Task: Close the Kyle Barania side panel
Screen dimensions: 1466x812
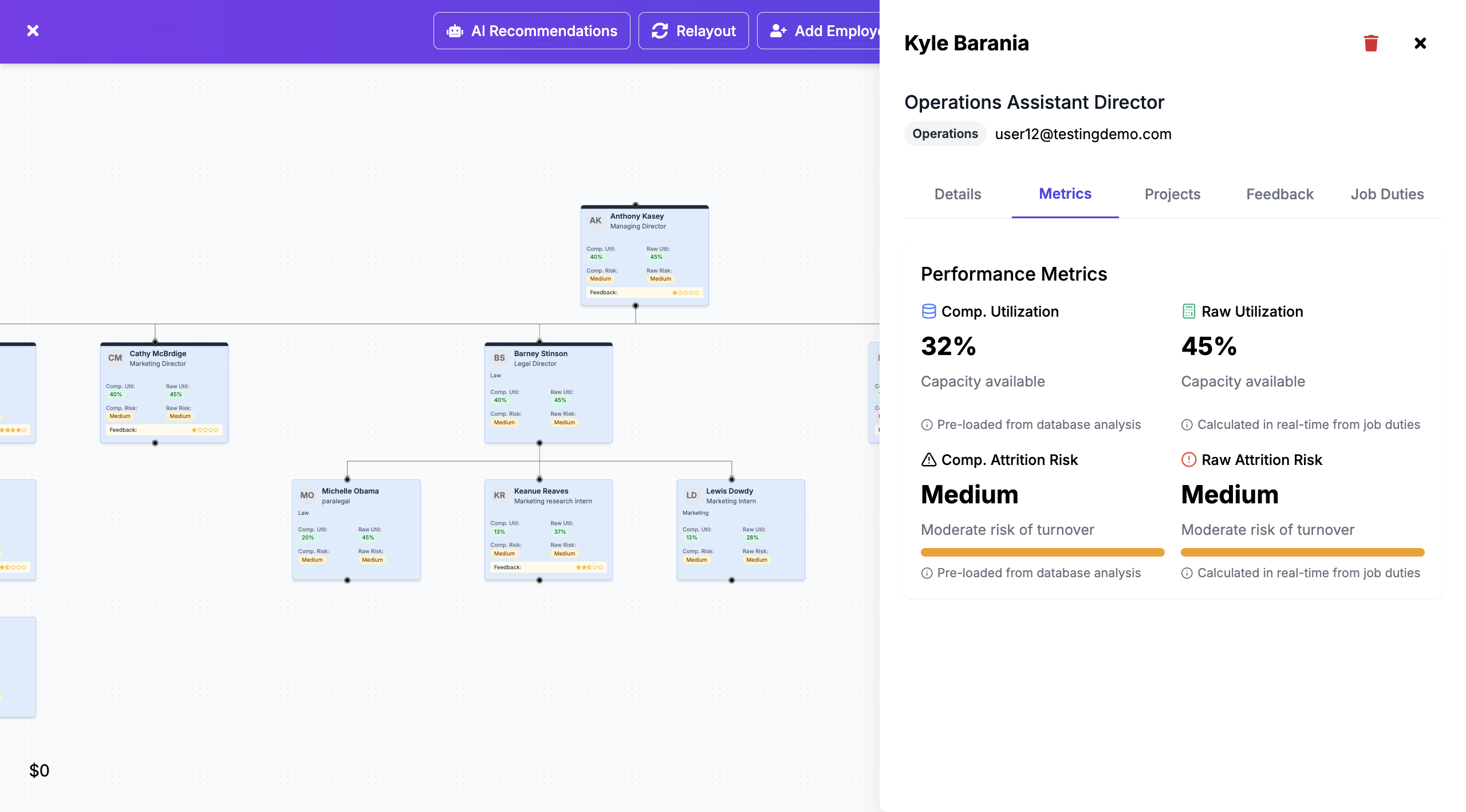Action: pos(1420,43)
